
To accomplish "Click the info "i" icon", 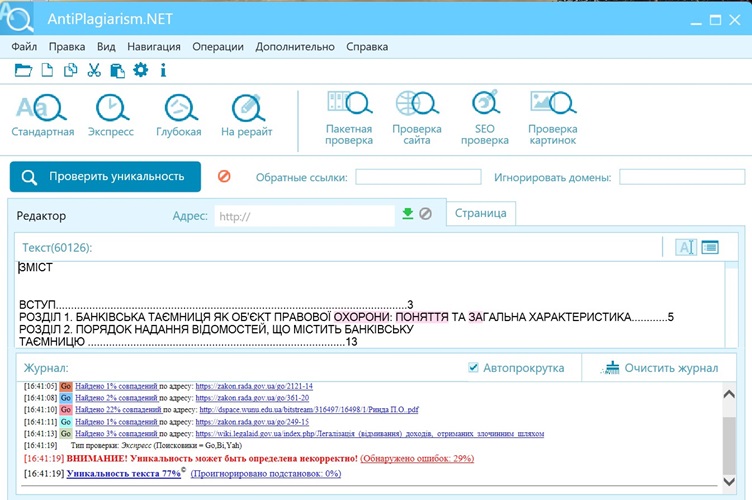I will pyautogui.click(x=163, y=70).
